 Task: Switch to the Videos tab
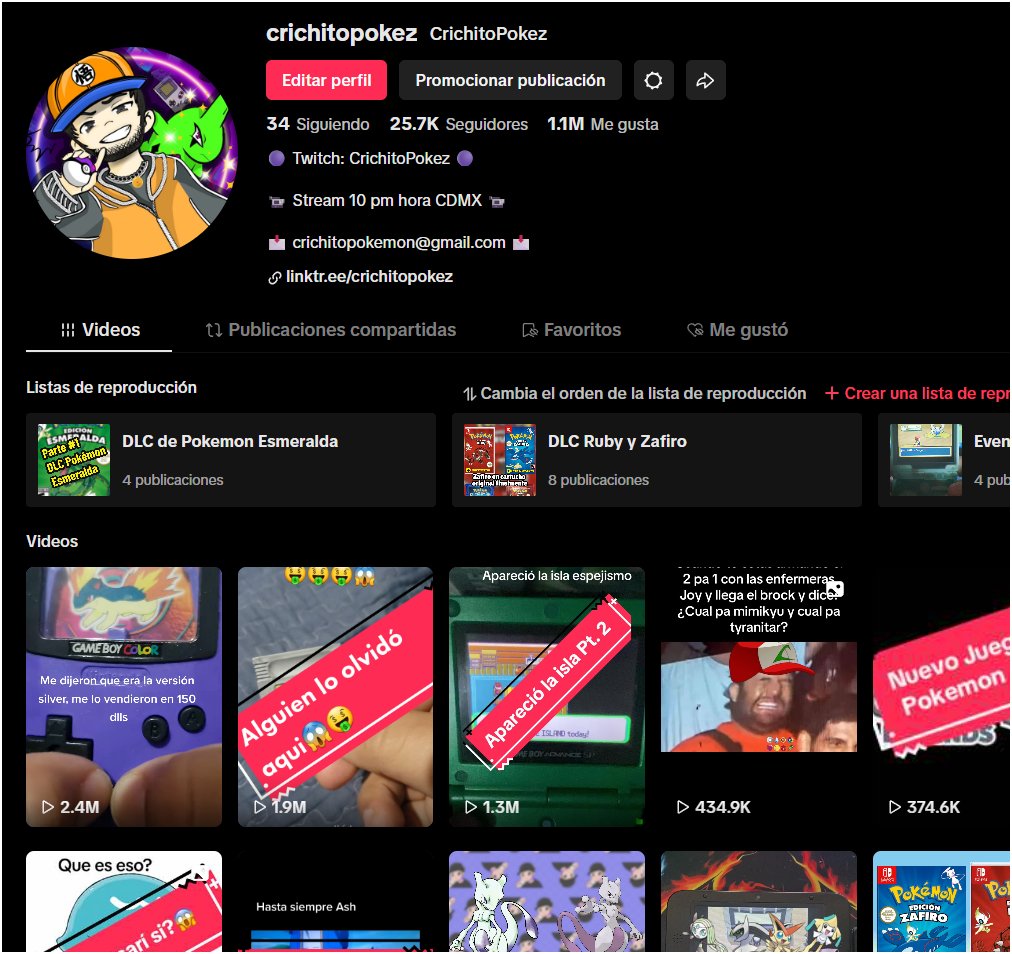[99, 330]
